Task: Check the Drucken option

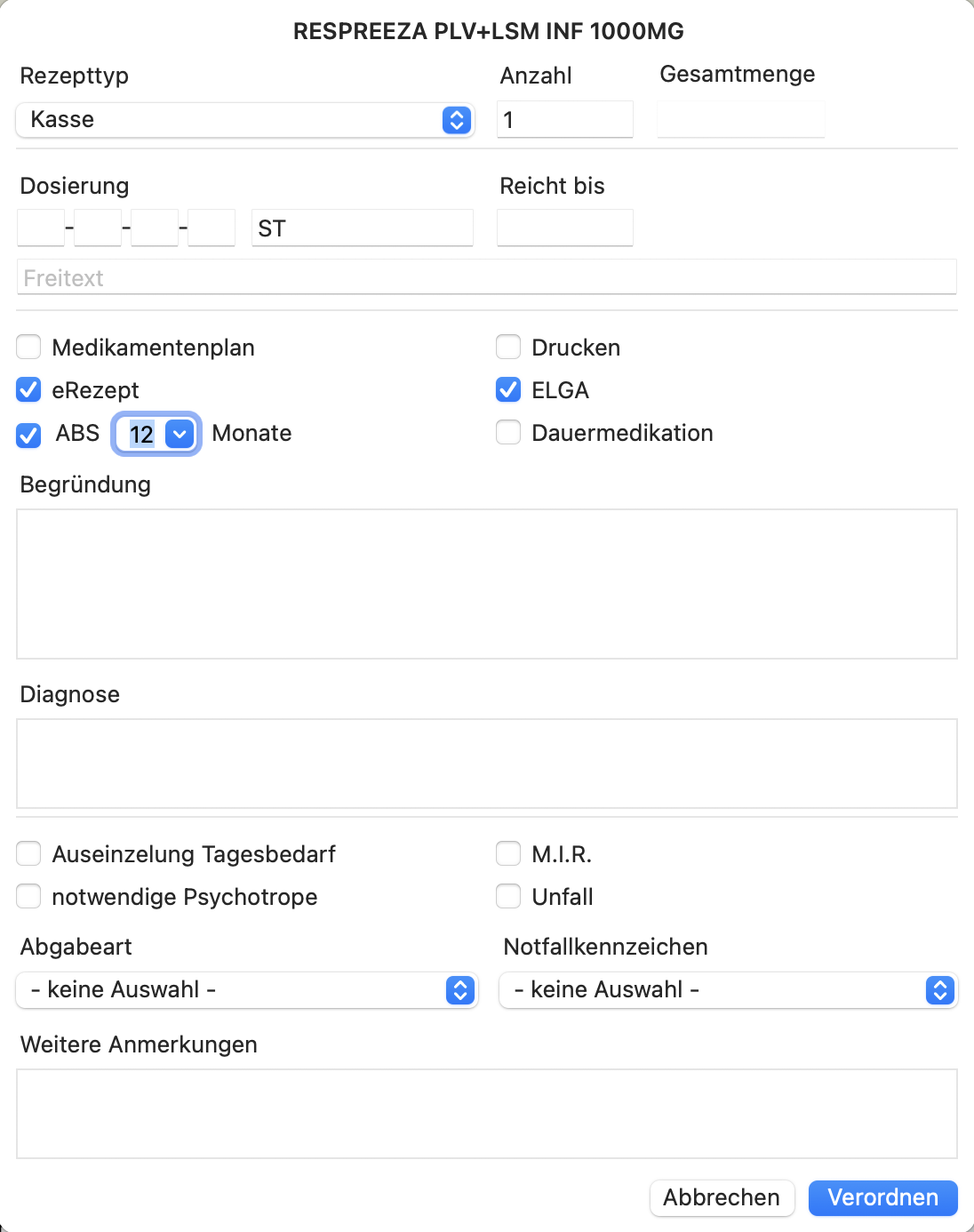Action: [x=508, y=347]
